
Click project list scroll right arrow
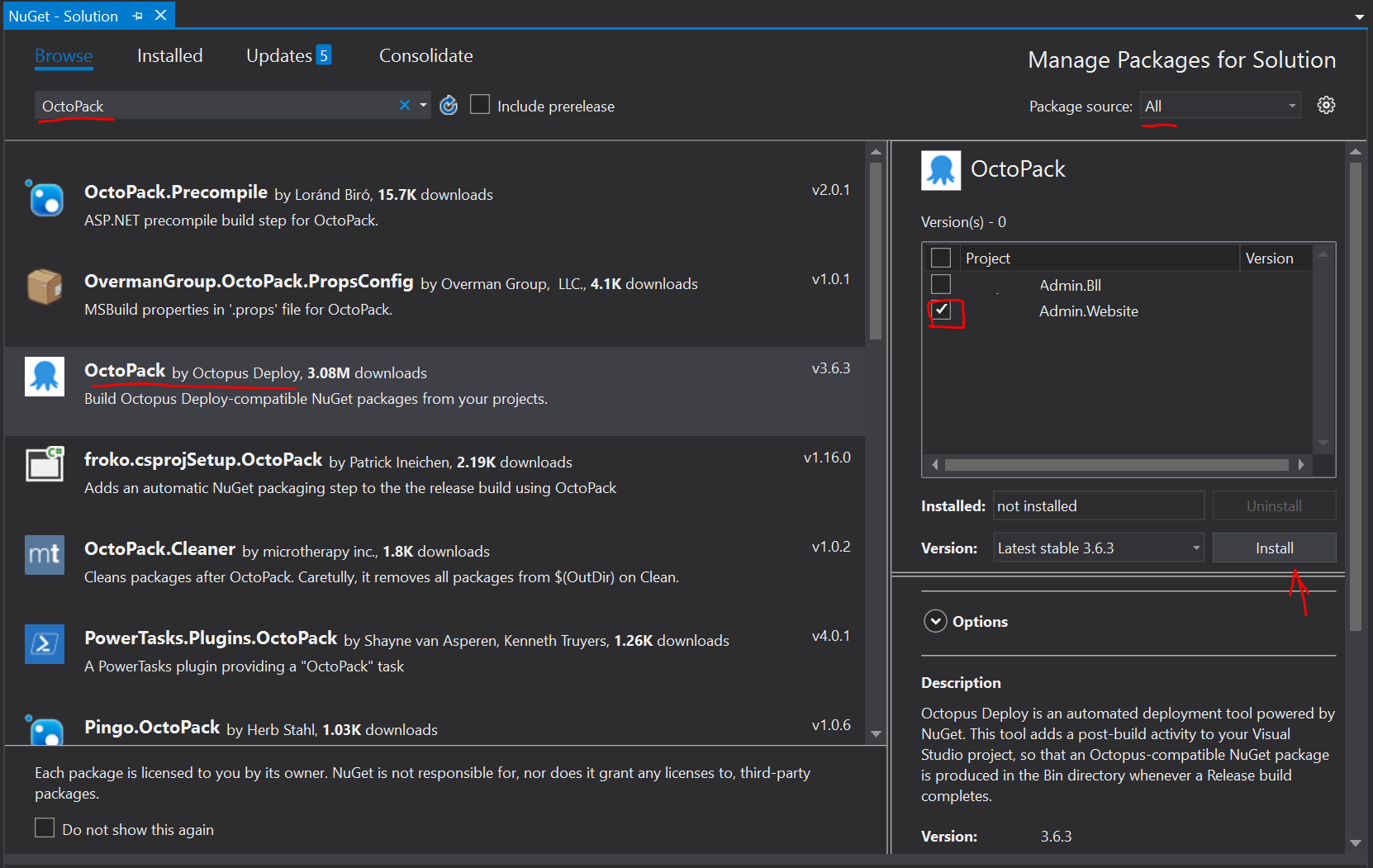tap(1301, 465)
